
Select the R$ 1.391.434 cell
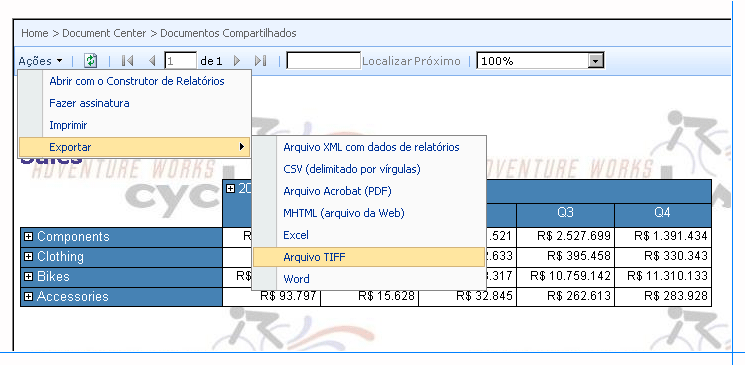(x=663, y=236)
